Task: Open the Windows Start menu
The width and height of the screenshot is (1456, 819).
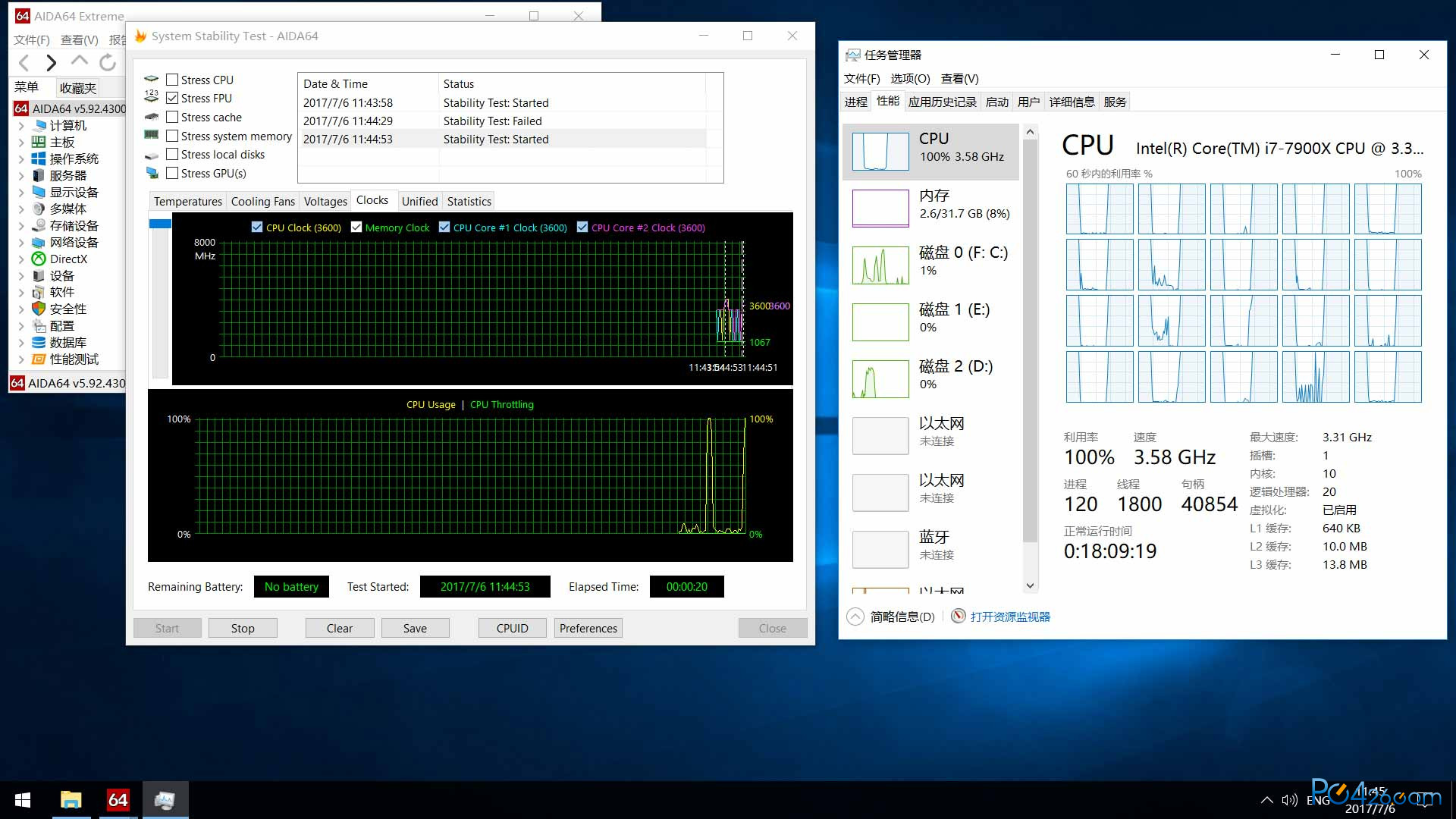Action: [23, 800]
